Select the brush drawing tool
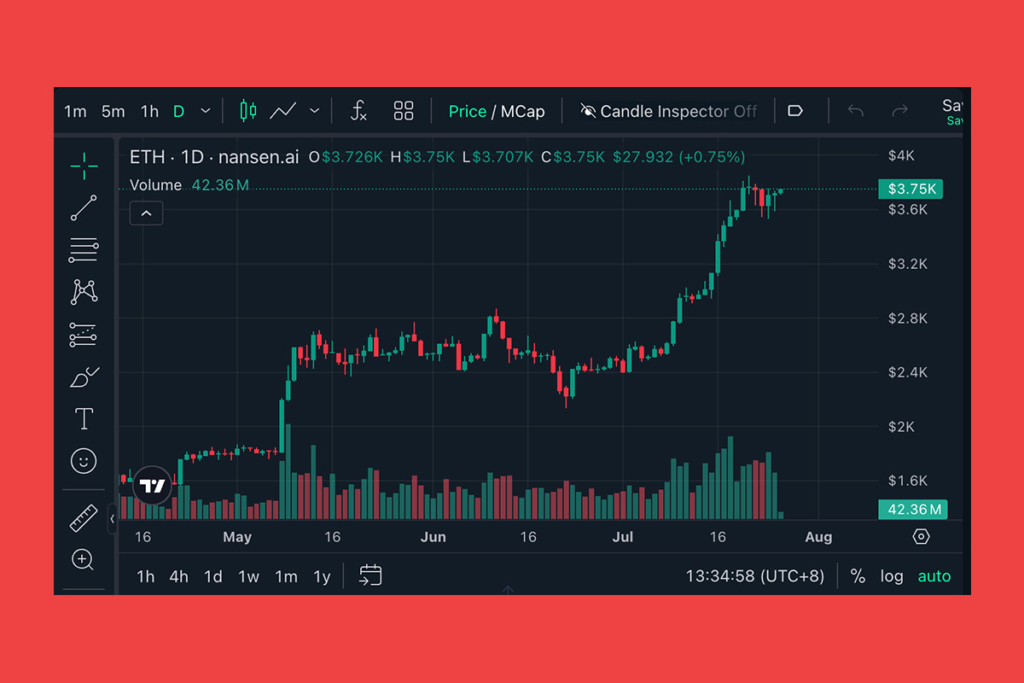Image resolution: width=1024 pixels, height=683 pixels. (84, 377)
